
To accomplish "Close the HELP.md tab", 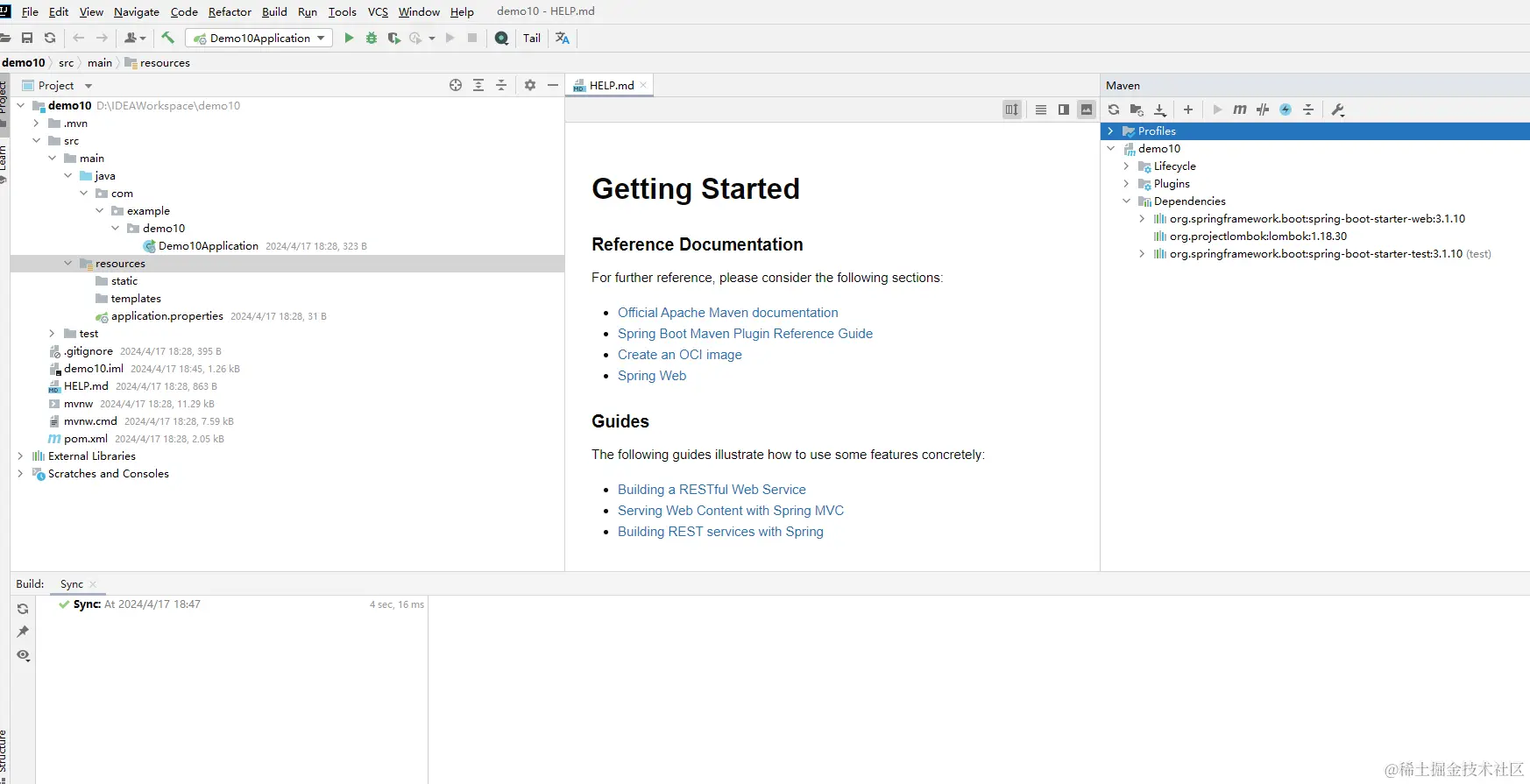I will (x=643, y=85).
